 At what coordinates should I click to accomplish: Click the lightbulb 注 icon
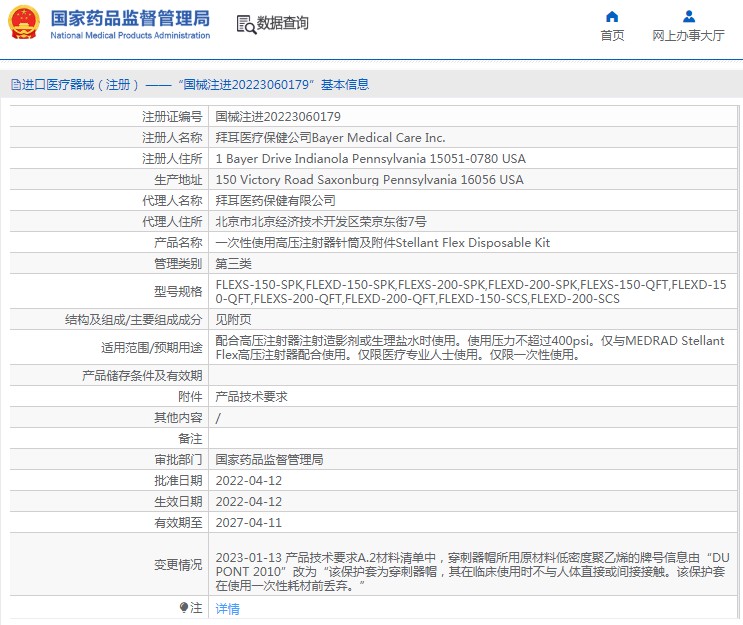pos(184,607)
